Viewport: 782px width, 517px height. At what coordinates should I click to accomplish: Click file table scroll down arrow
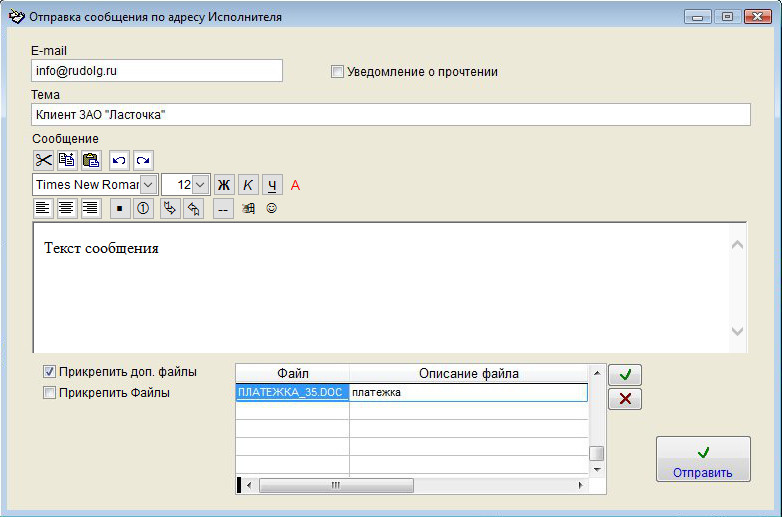(x=597, y=470)
